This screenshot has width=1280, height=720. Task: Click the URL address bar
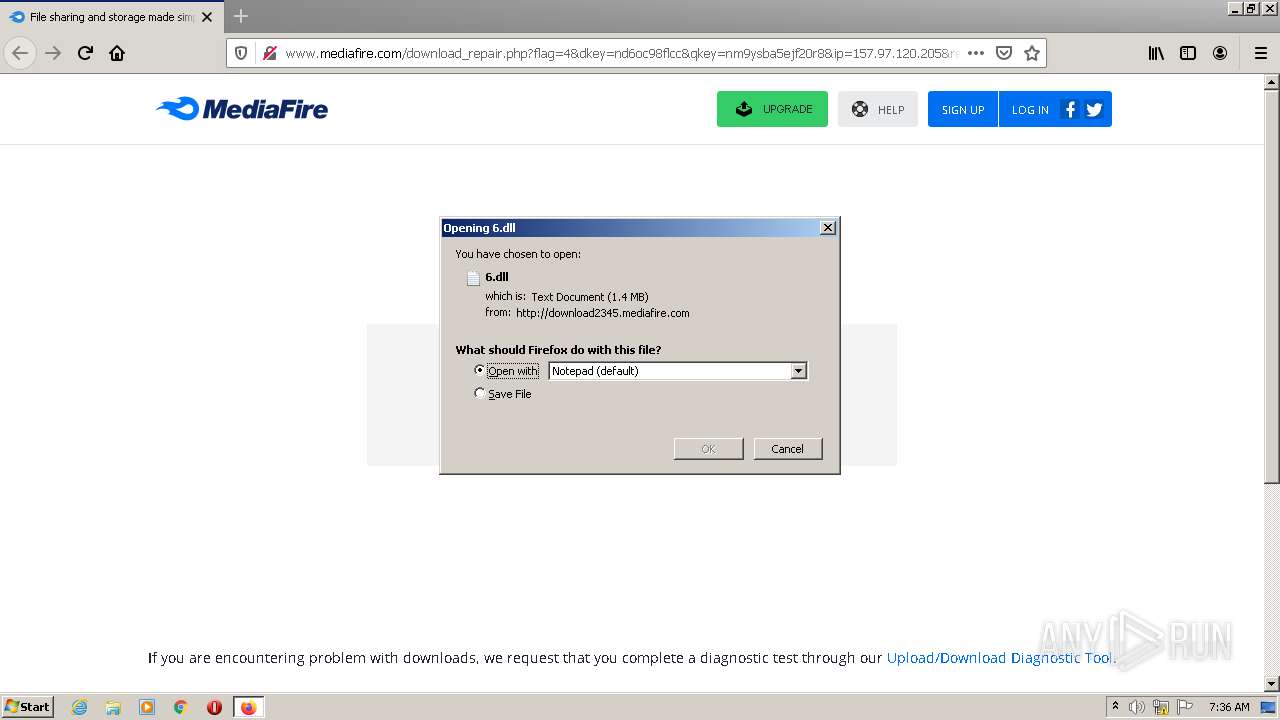620,53
